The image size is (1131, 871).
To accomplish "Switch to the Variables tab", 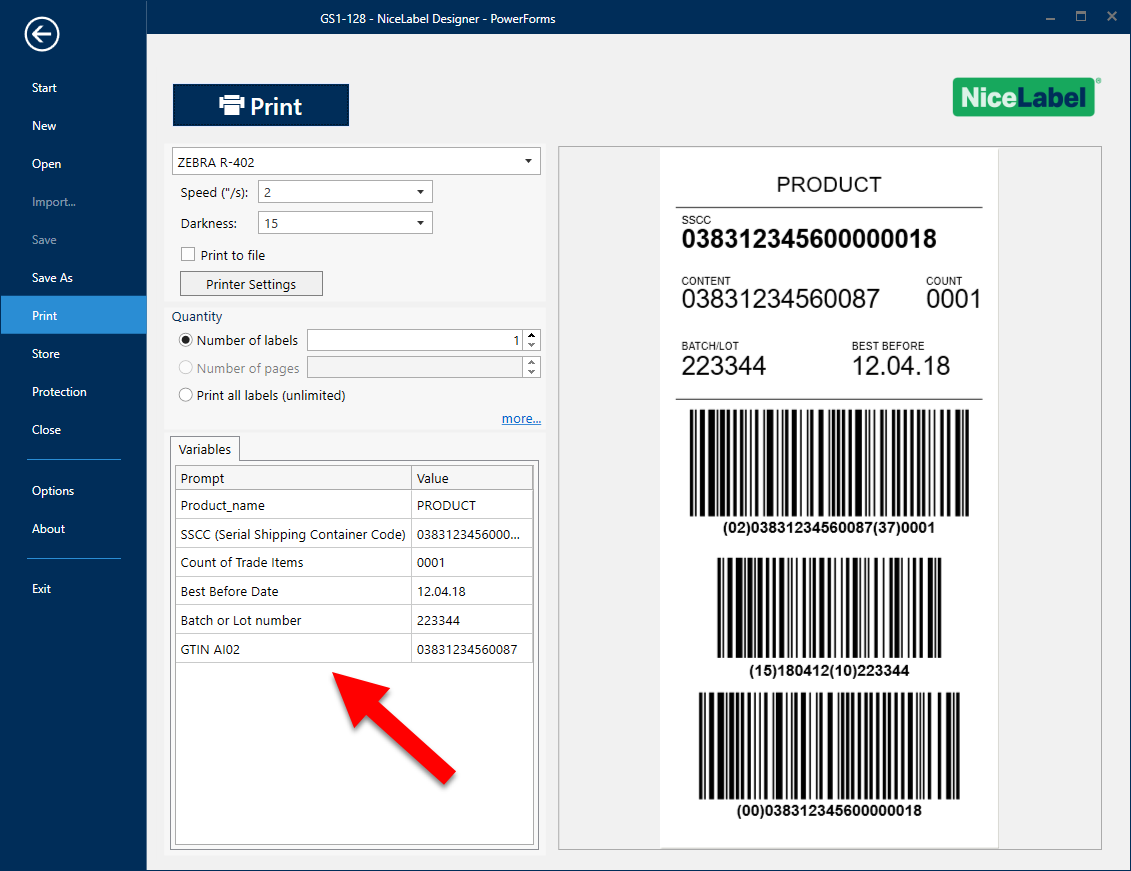I will pyautogui.click(x=204, y=450).
